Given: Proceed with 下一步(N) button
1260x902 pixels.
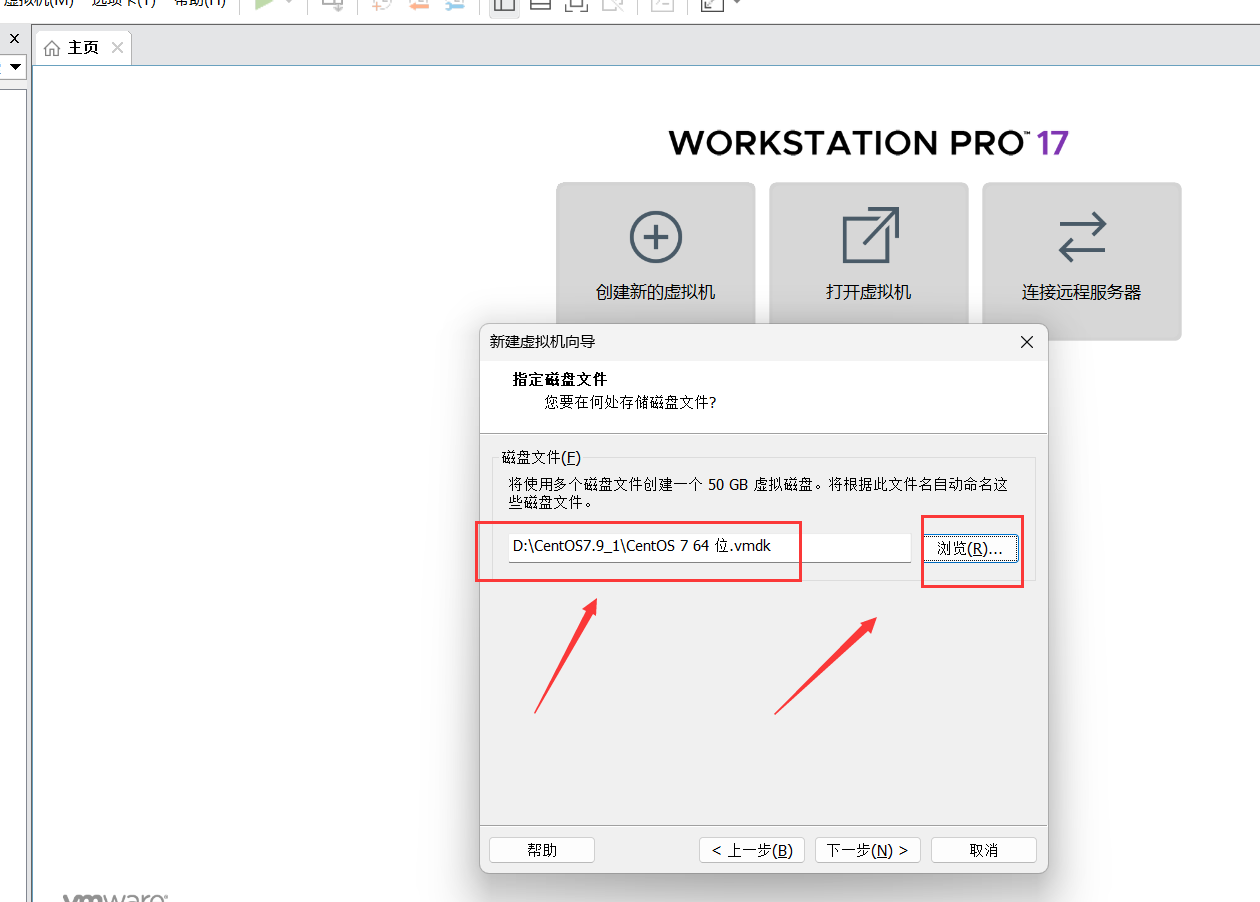Looking at the screenshot, I should pos(868,850).
